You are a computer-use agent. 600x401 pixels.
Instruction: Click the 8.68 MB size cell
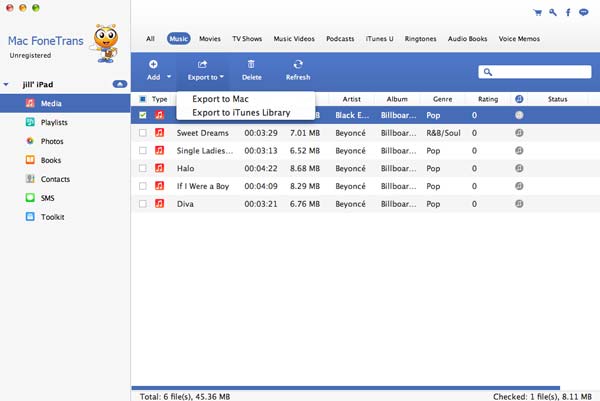tap(305, 168)
